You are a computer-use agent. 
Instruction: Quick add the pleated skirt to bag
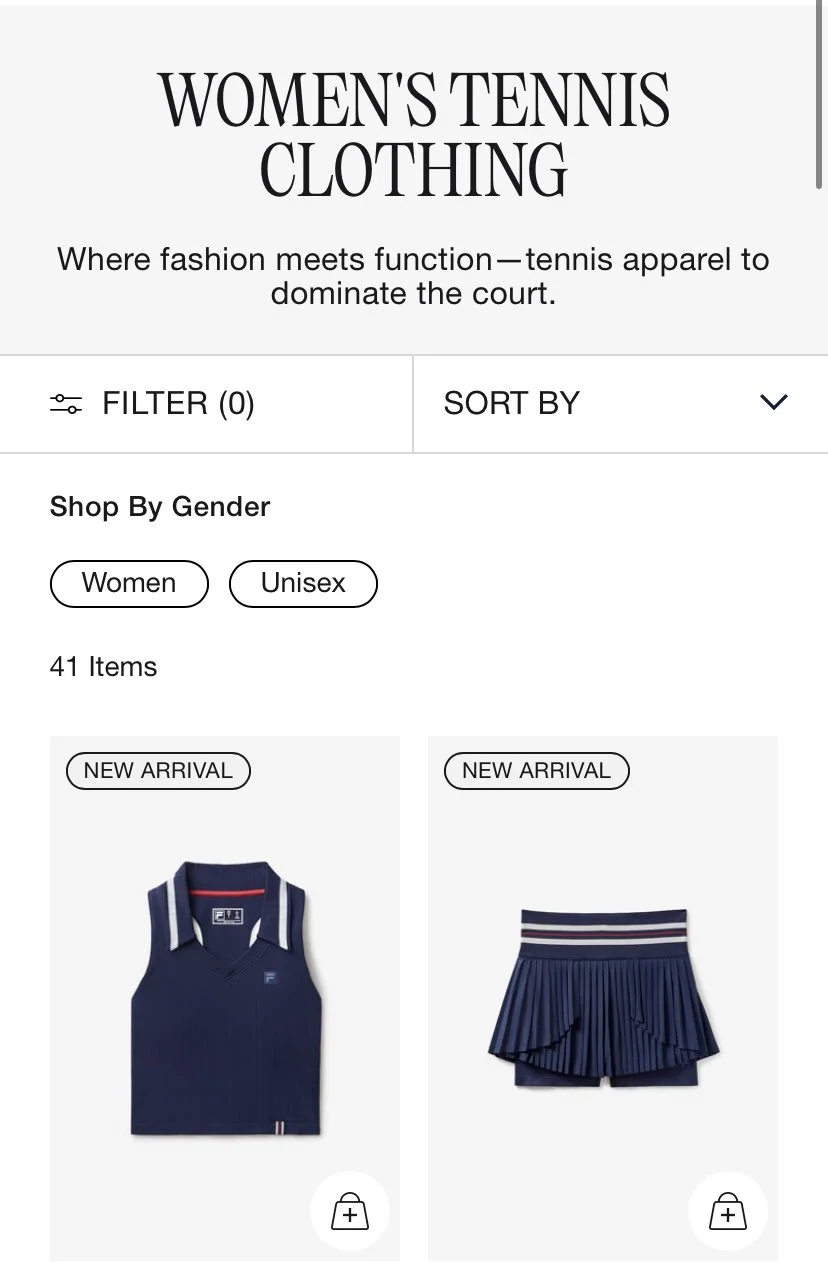[x=727, y=1211]
